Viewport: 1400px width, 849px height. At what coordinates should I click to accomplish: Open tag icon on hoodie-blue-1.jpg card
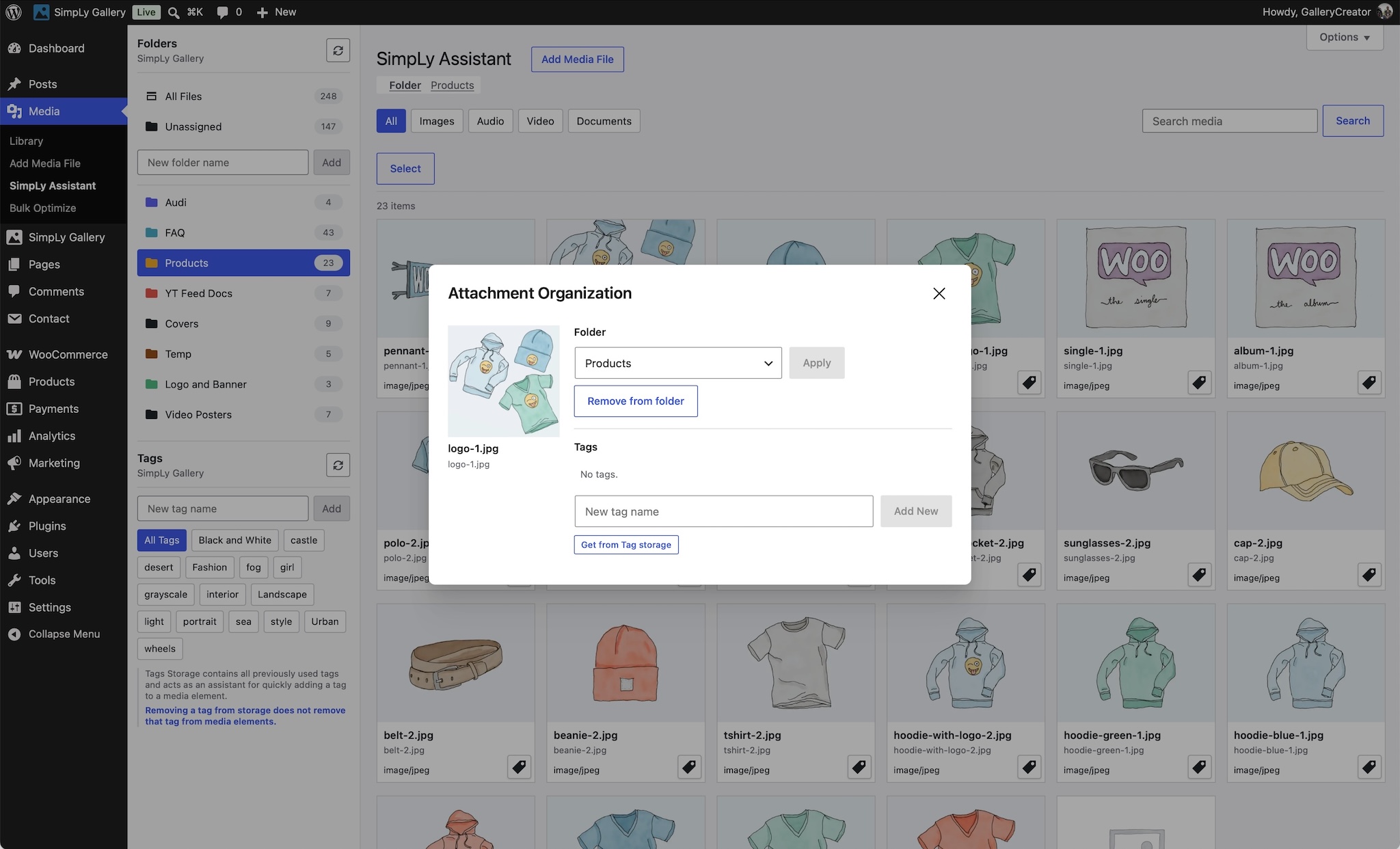1369,767
